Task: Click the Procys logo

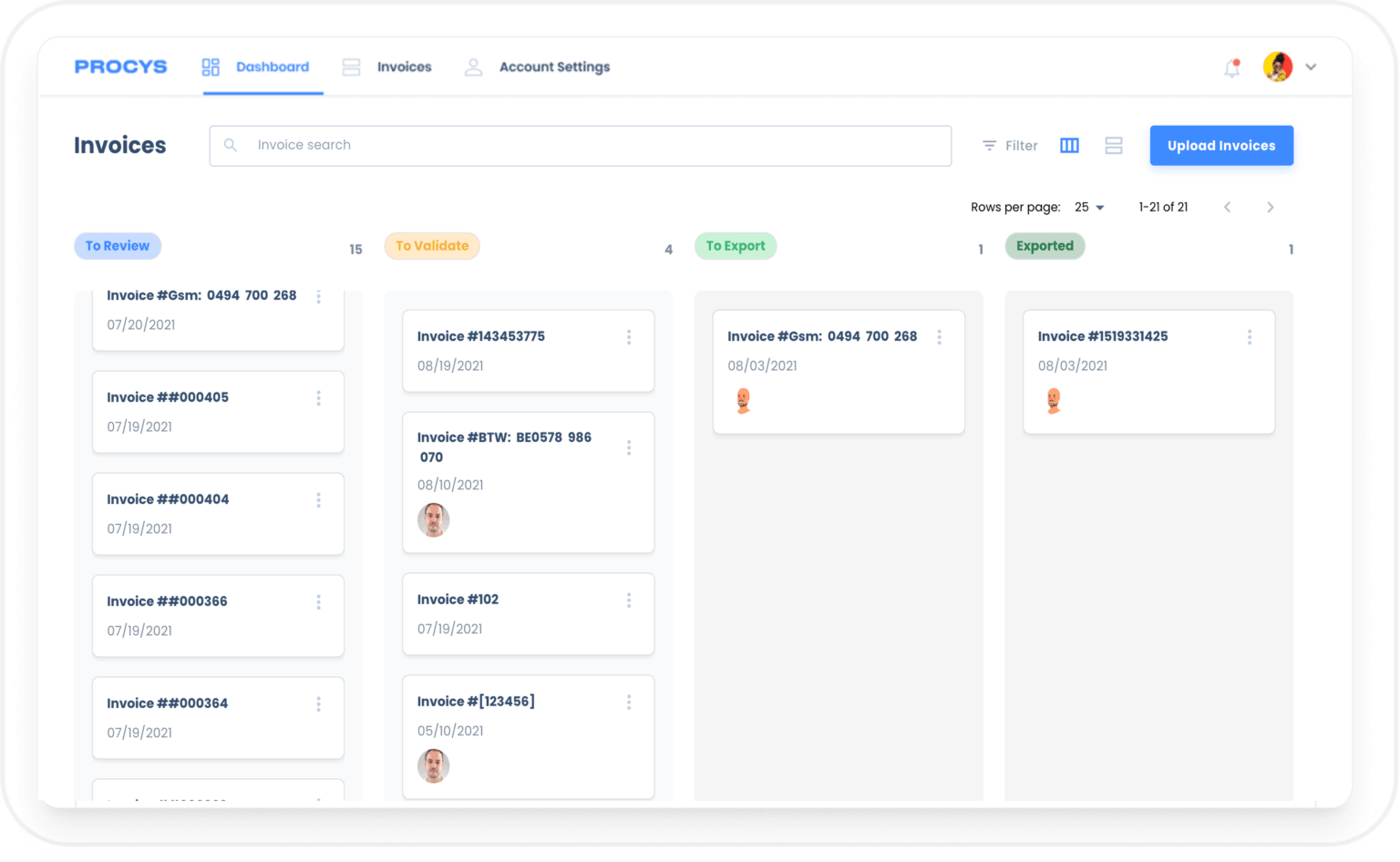Action: [x=120, y=66]
